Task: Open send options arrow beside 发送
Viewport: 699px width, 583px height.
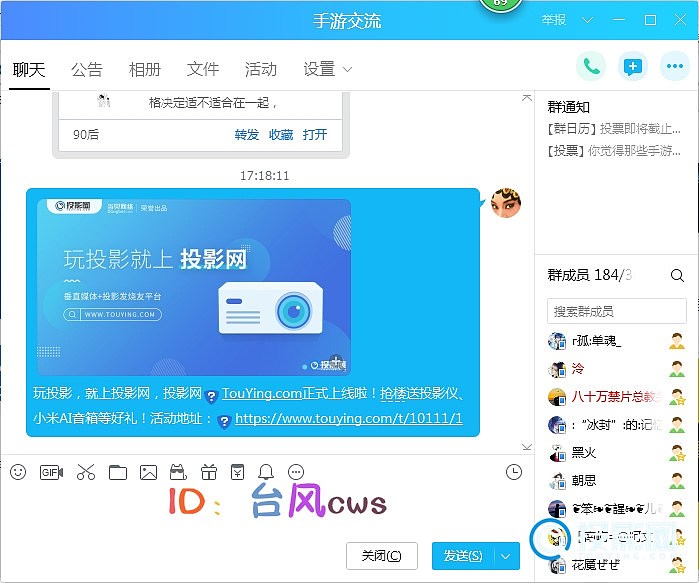Action: [x=506, y=556]
